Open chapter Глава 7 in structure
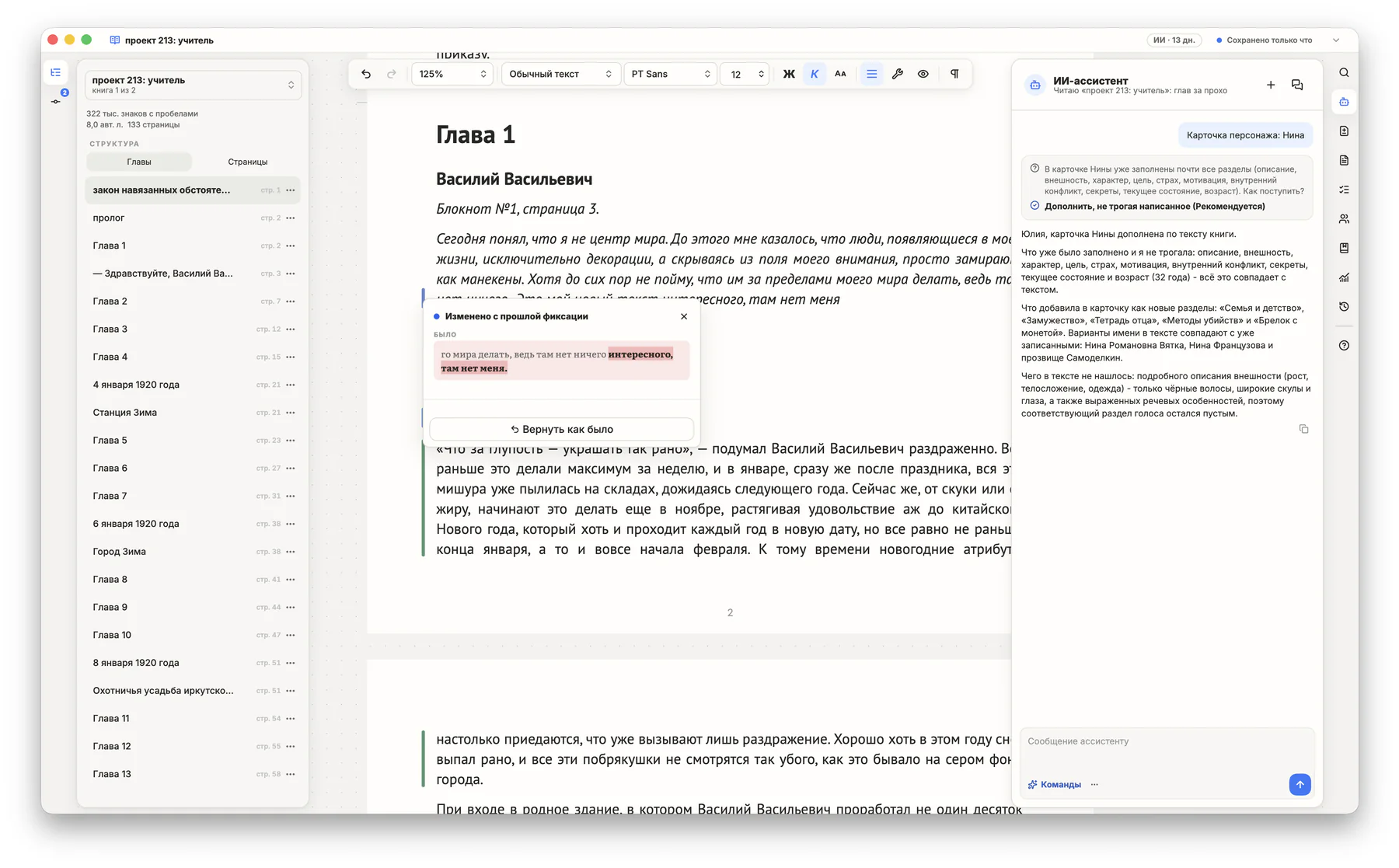This screenshot has height=868, width=1399. (193, 496)
